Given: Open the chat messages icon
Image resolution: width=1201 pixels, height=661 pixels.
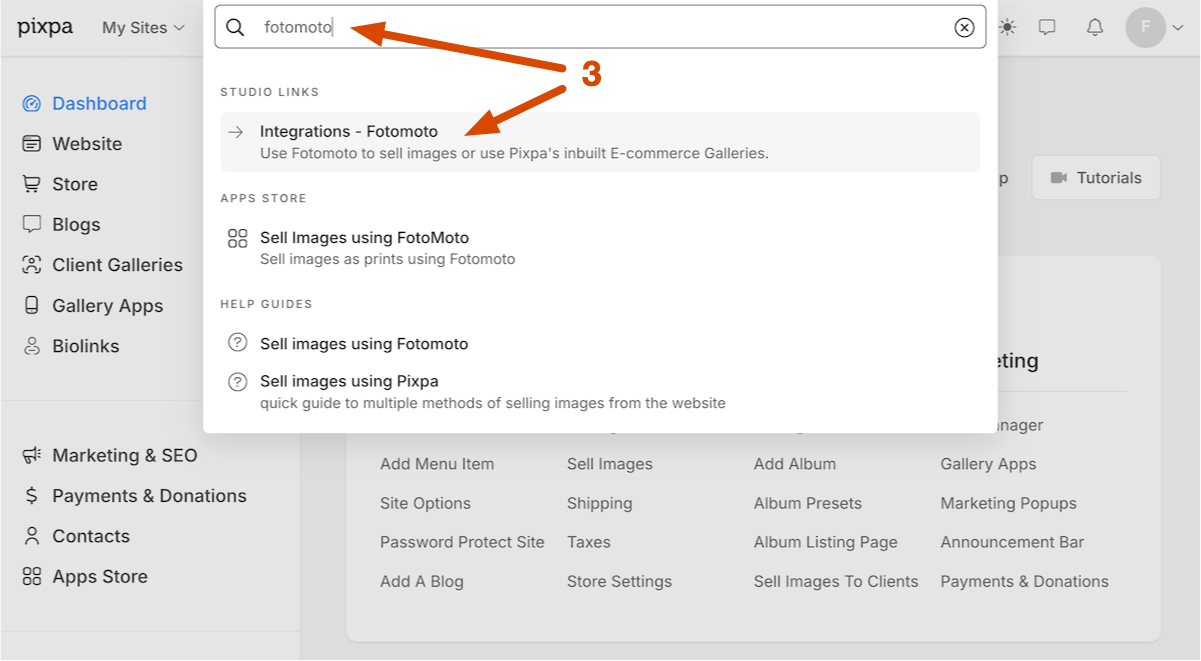Looking at the screenshot, I should [x=1047, y=27].
